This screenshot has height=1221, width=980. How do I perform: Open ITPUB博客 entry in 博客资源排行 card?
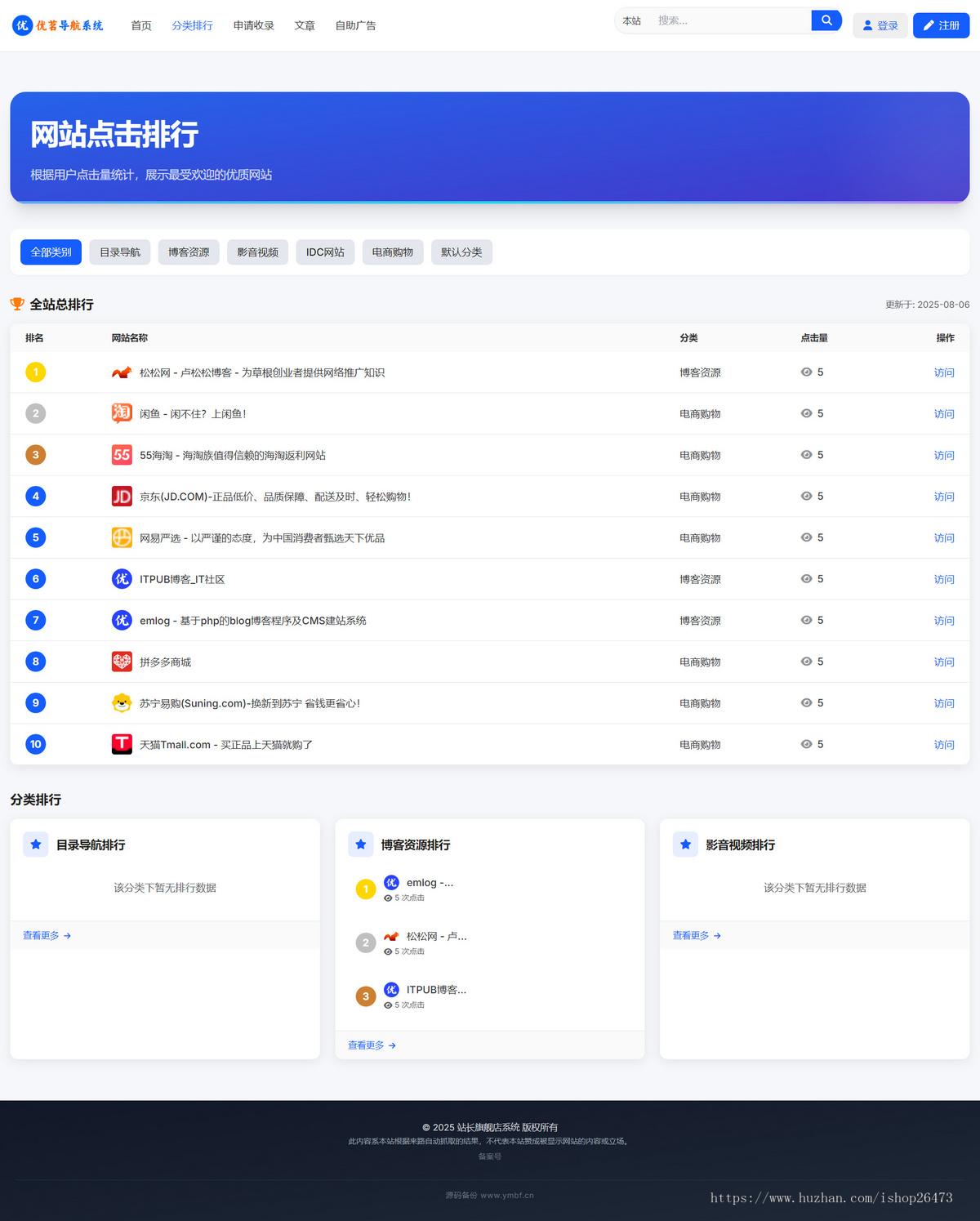436,989
